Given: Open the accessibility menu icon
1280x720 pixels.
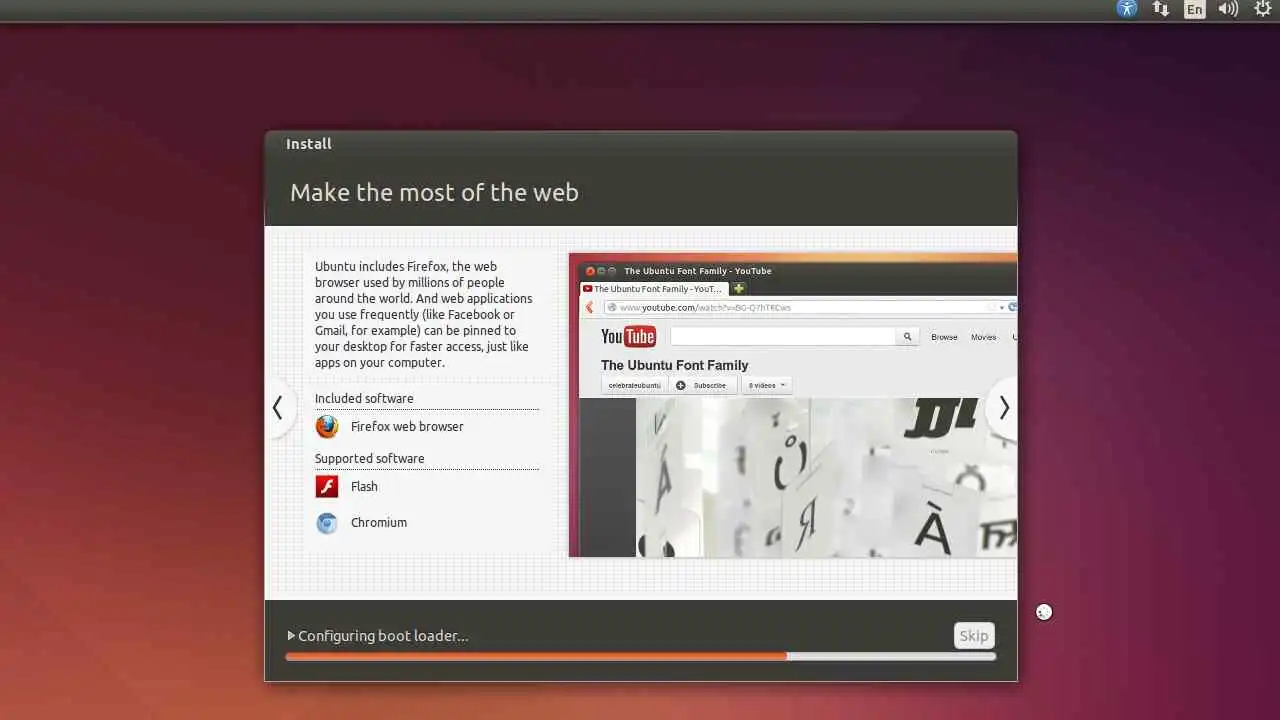Looking at the screenshot, I should coord(1127,9).
